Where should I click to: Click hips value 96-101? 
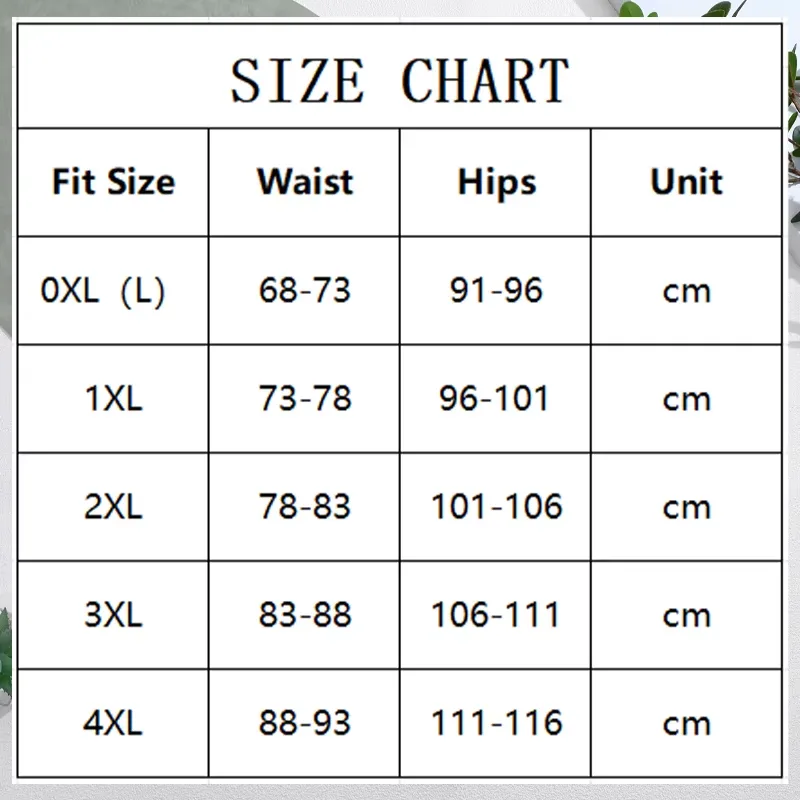click(494, 398)
